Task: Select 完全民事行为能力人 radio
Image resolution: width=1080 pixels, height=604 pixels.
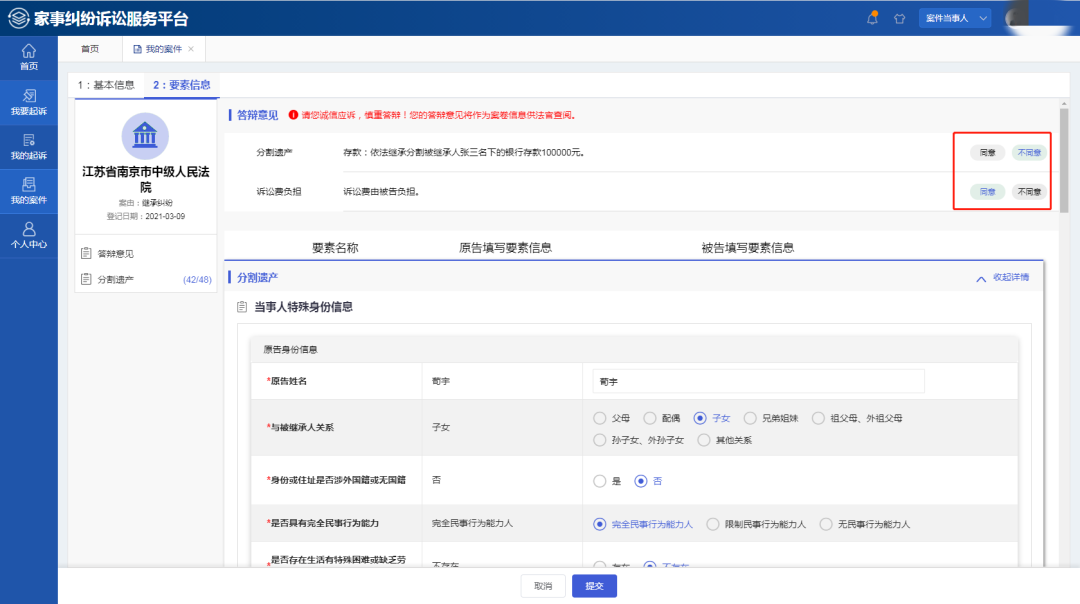Action: pos(600,524)
